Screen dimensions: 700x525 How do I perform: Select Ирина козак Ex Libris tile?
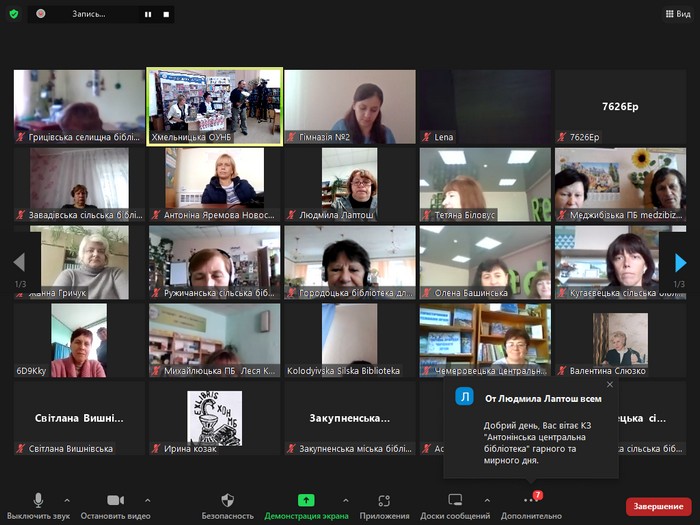[x=215, y=418]
